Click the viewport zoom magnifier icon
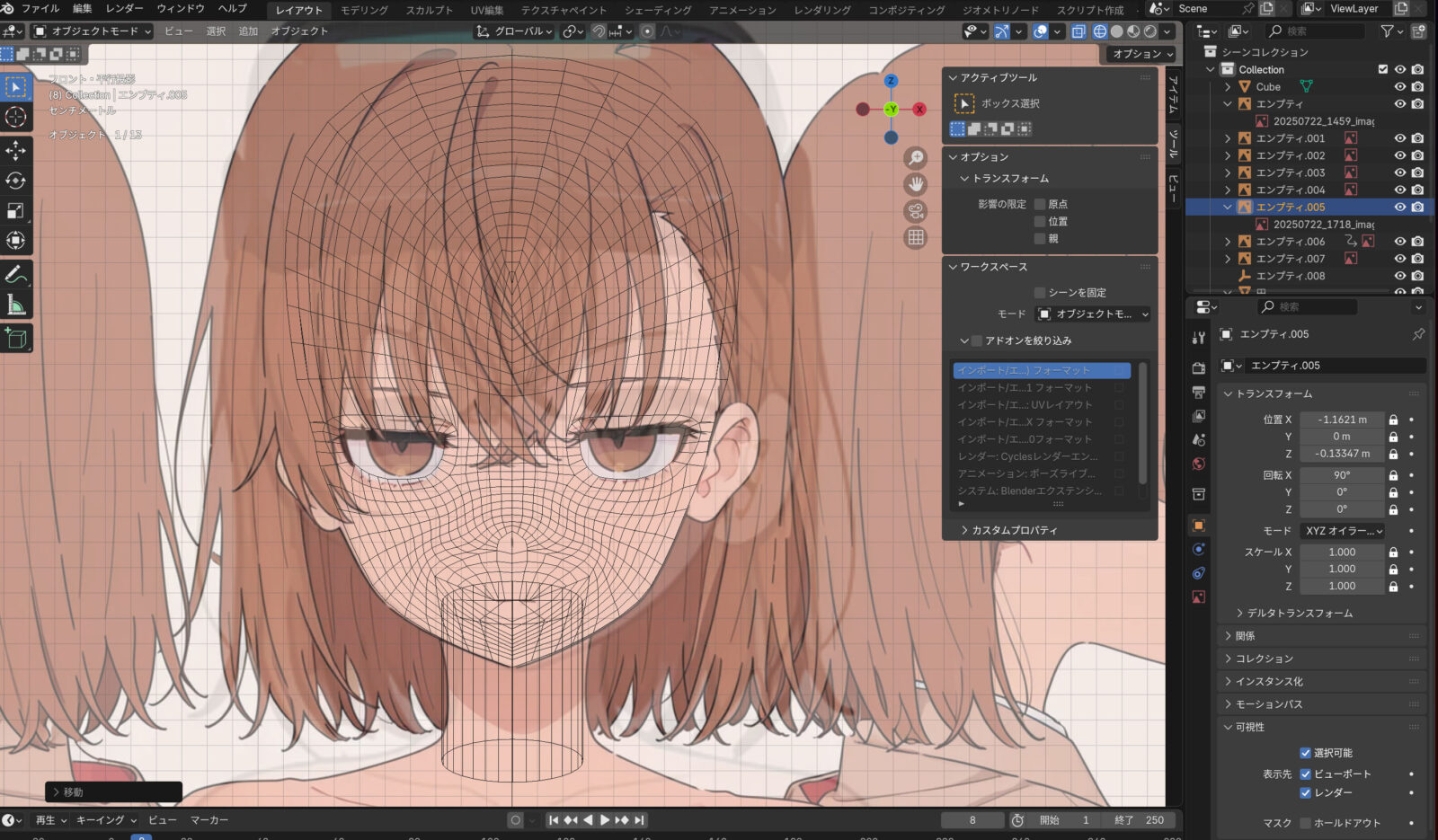The height and width of the screenshot is (840, 1438). click(915, 159)
